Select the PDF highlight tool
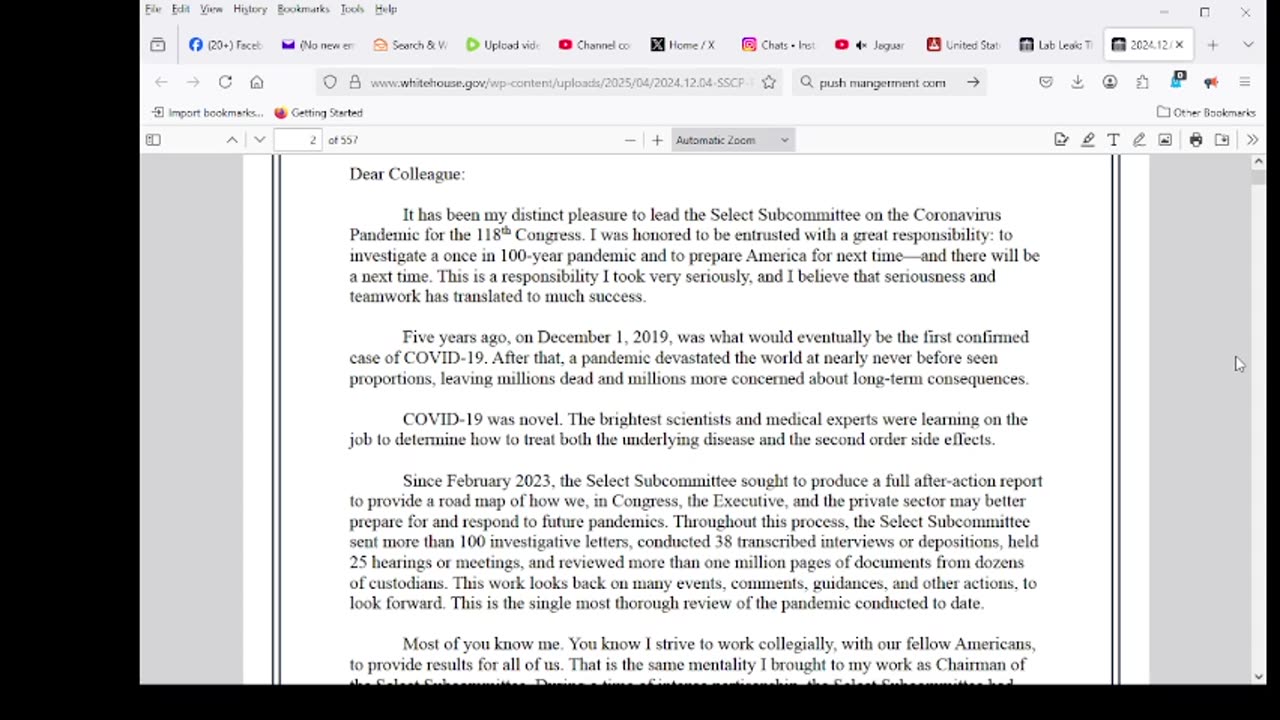The height and width of the screenshot is (720, 1280). [x=1087, y=140]
